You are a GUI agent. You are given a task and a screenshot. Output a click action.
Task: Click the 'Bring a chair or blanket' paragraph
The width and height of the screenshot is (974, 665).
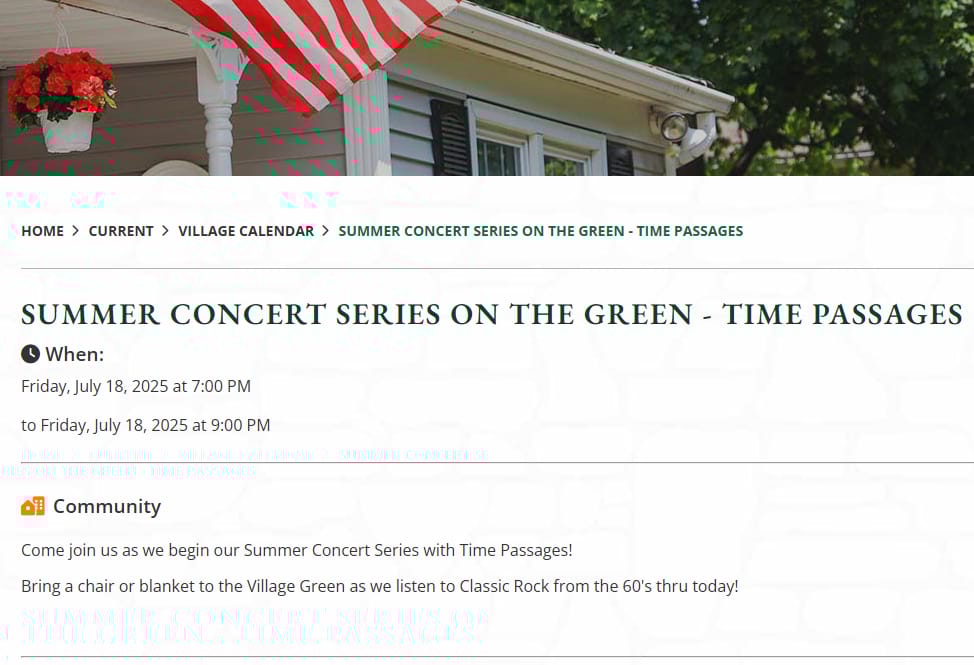pyautogui.click(x=380, y=586)
